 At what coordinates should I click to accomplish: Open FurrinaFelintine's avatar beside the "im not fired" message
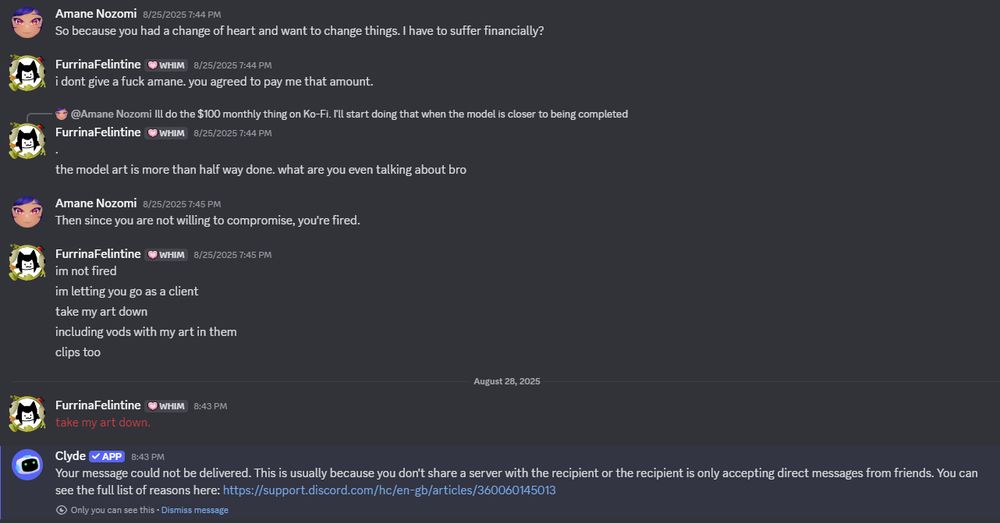click(x=26, y=263)
